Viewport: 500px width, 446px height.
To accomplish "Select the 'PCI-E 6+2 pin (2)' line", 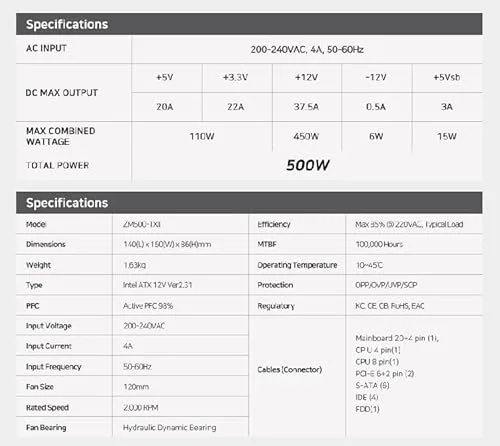I will 385,374.
